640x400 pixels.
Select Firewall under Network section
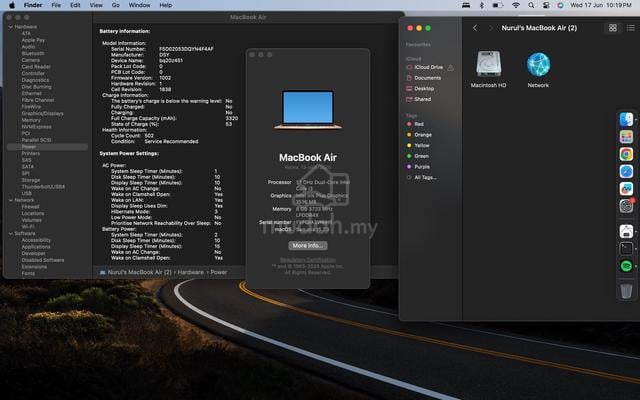pyautogui.click(x=30, y=207)
